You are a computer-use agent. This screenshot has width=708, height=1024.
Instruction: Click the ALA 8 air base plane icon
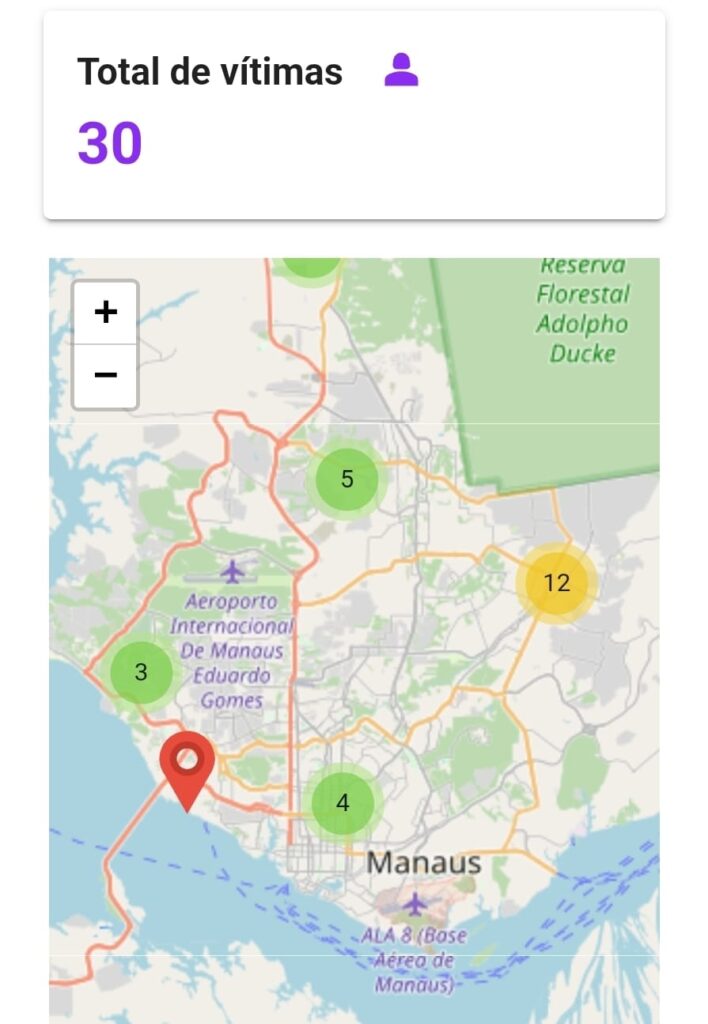[x=415, y=904]
